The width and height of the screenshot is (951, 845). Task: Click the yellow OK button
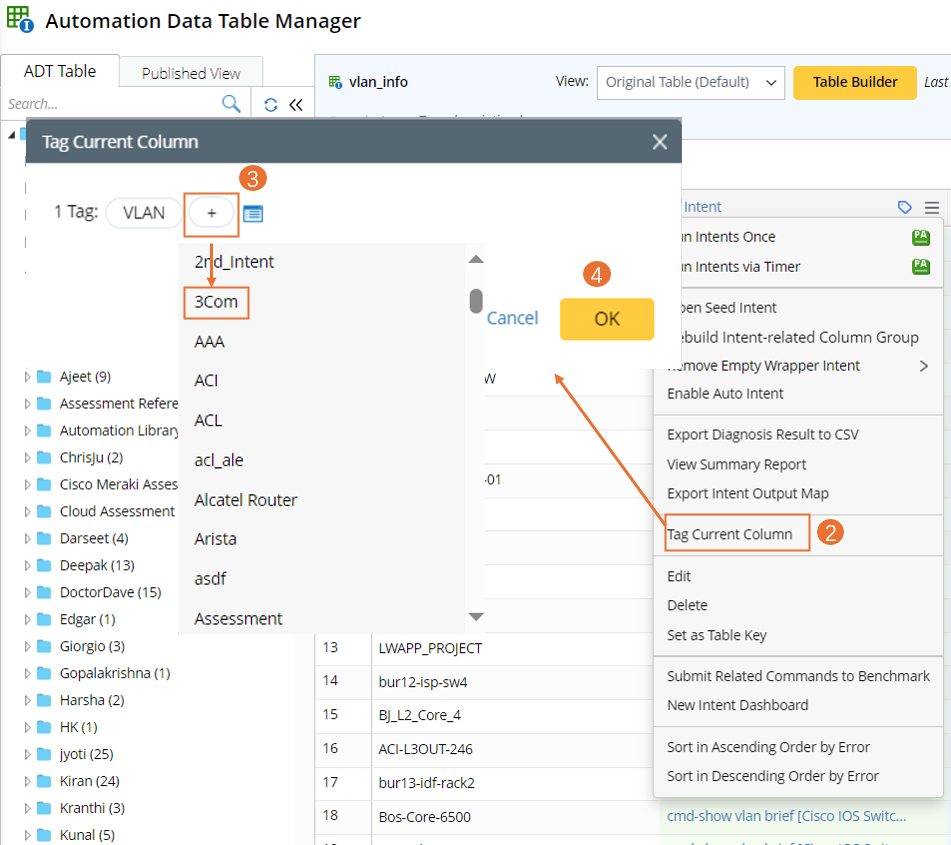click(607, 319)
